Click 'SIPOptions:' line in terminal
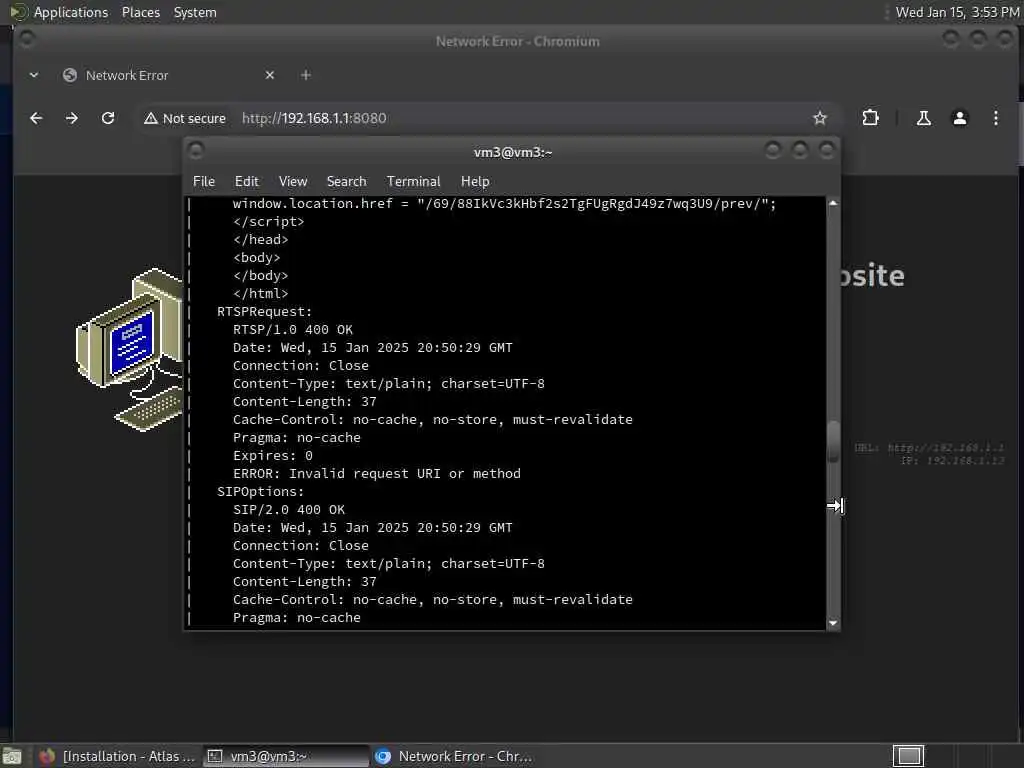1024x768 pixels. click(261, 491)
